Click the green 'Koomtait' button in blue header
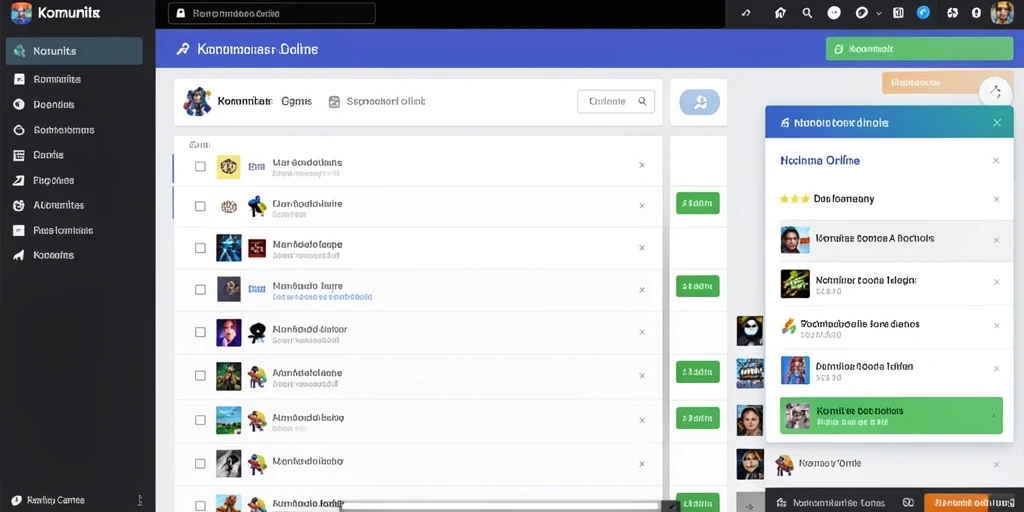This screenshot has width=1024, height=512. [x=920, y=49]
